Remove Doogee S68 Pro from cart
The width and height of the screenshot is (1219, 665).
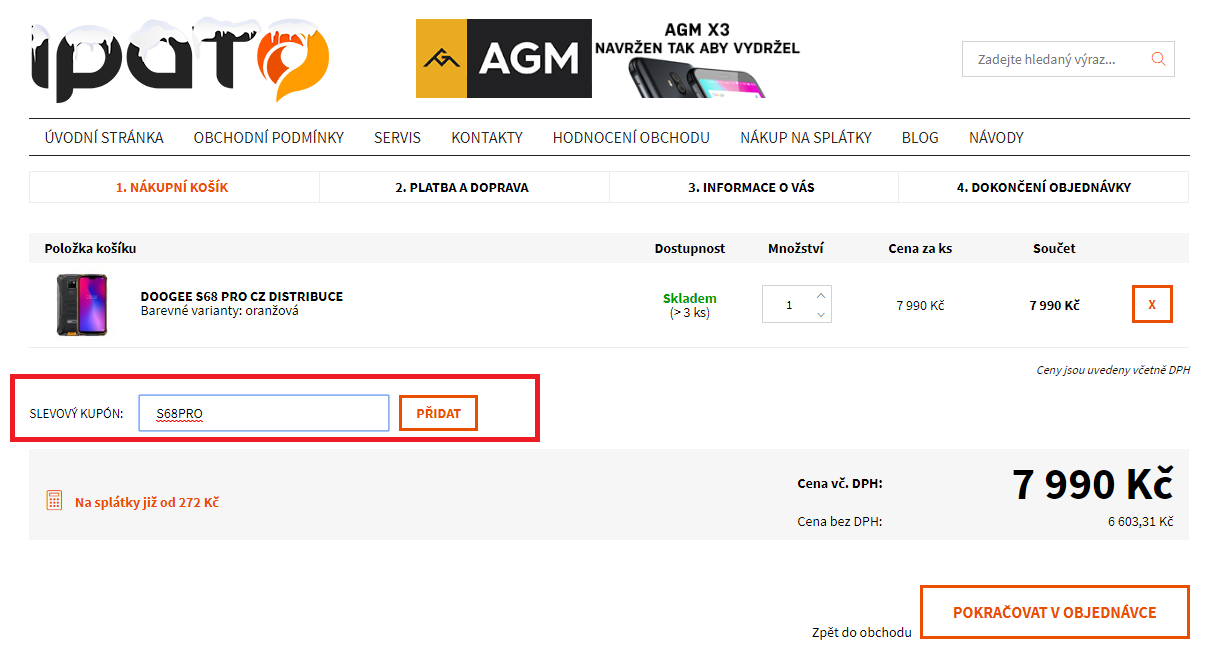pos(1152,305)
